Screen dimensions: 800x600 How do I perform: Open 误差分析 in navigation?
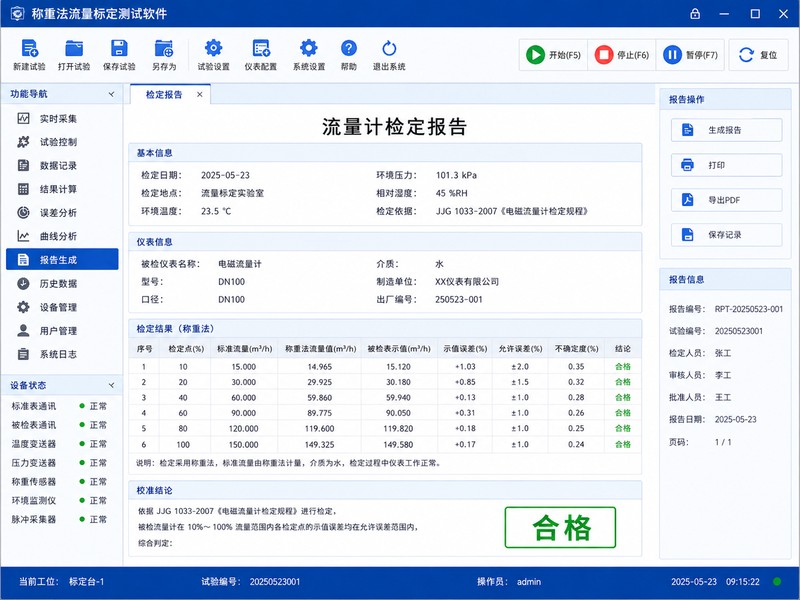pyautogui.click(x=62, y=213)
